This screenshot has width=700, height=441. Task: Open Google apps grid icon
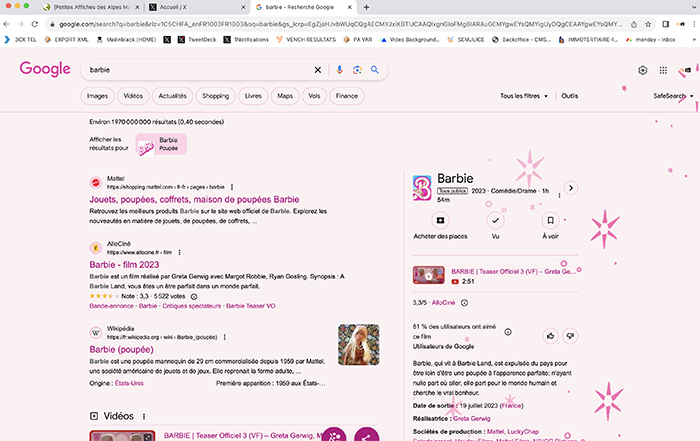[x=663, y=70]
